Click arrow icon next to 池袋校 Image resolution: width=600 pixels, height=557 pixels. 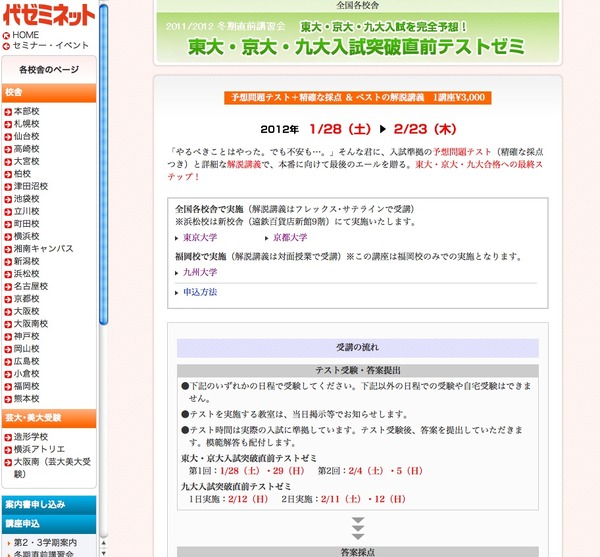click(8, 200)
